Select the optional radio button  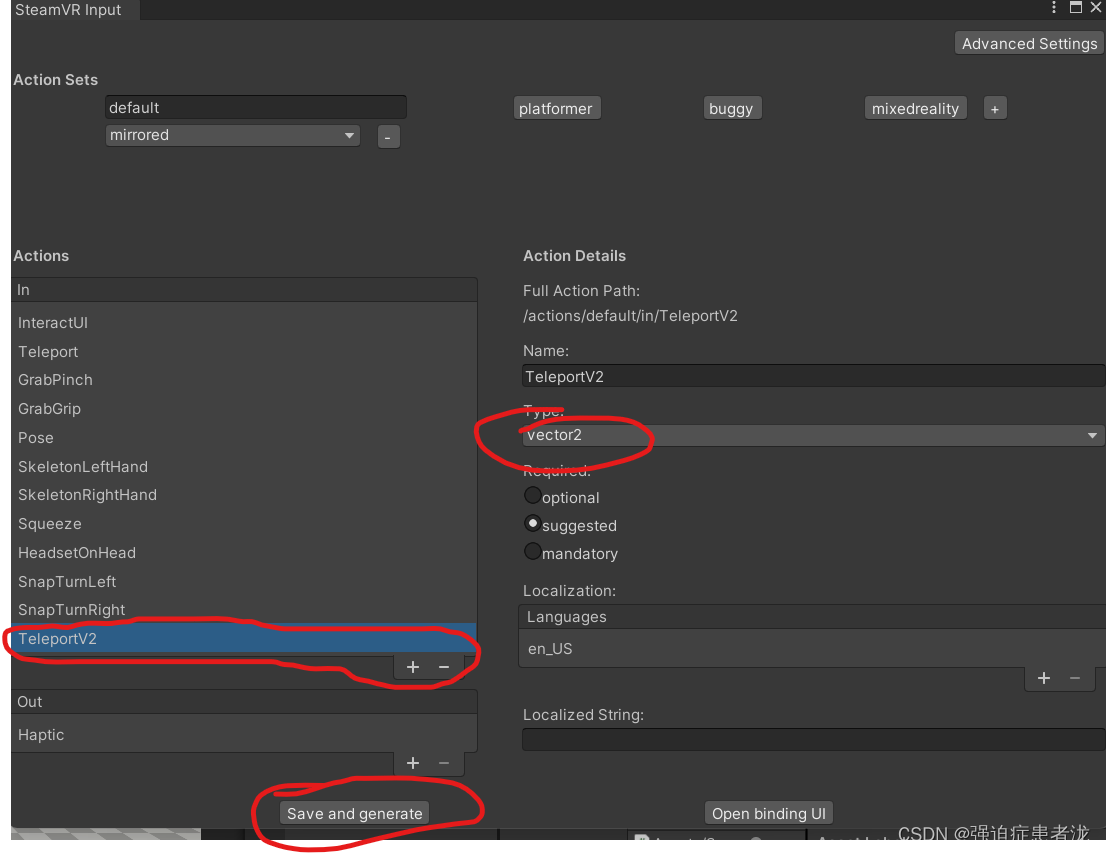click(532, 494)
